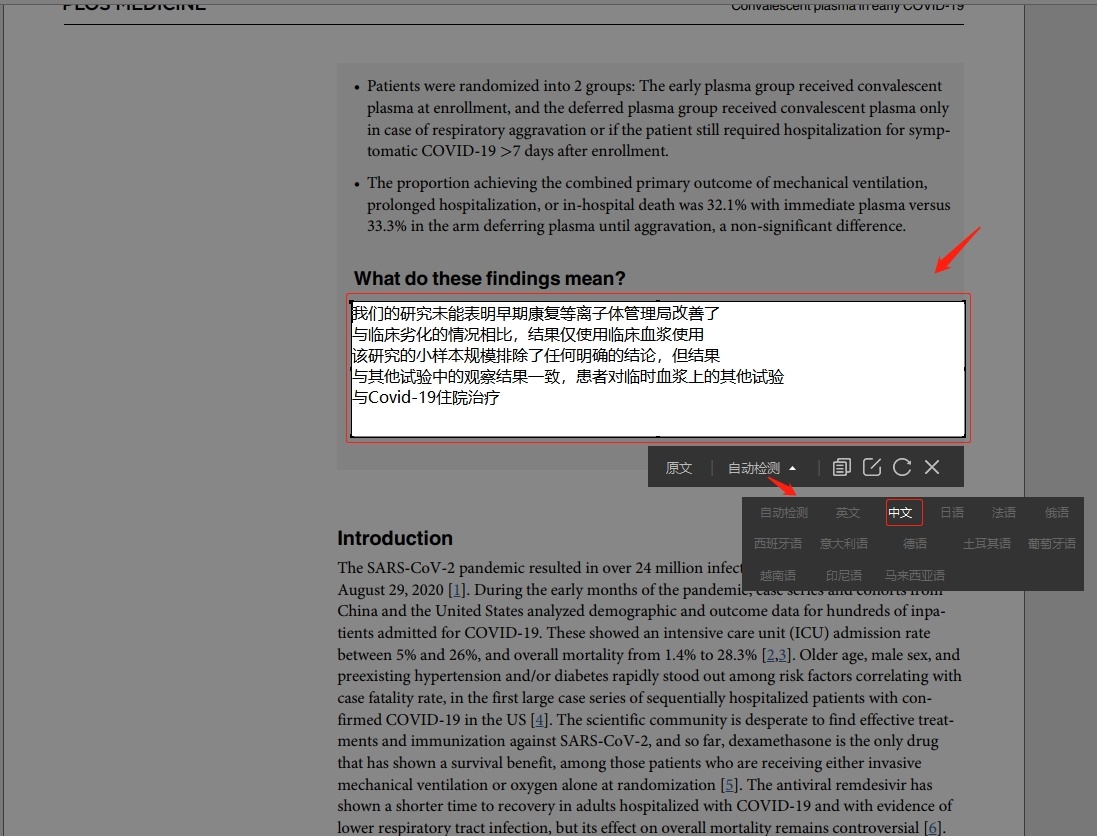
Task: Click the copy translation icon
Action: 841,467
